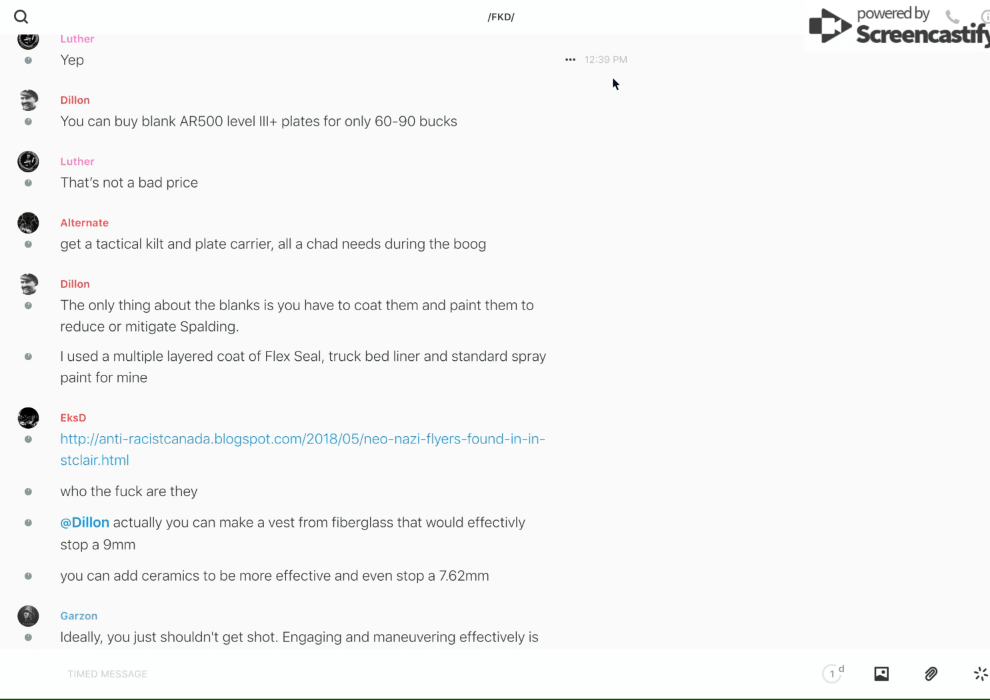Viewport: 990px width, 700px height.
Task: Click EksD's profile avatar
Action: (28, 418)
